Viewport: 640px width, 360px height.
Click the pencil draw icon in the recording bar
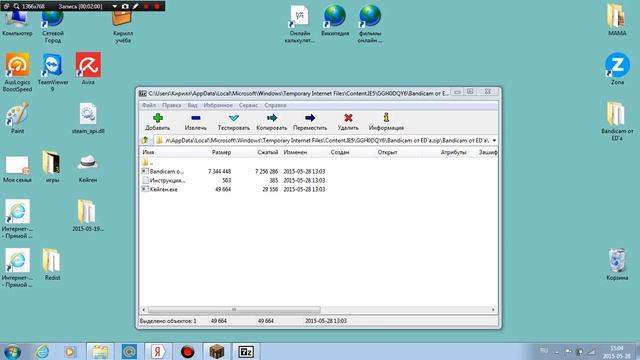pos(136,6)
